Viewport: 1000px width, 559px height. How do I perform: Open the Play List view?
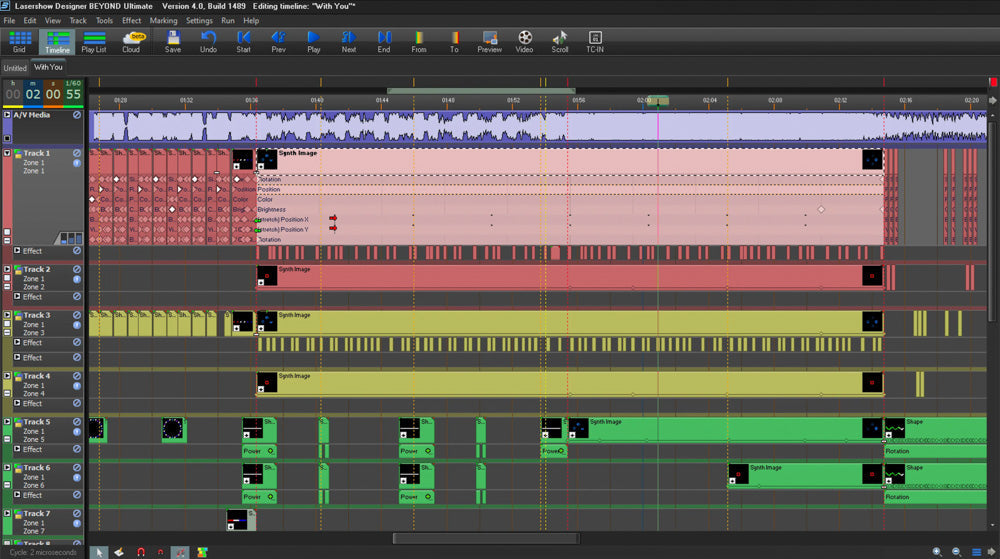94,41
